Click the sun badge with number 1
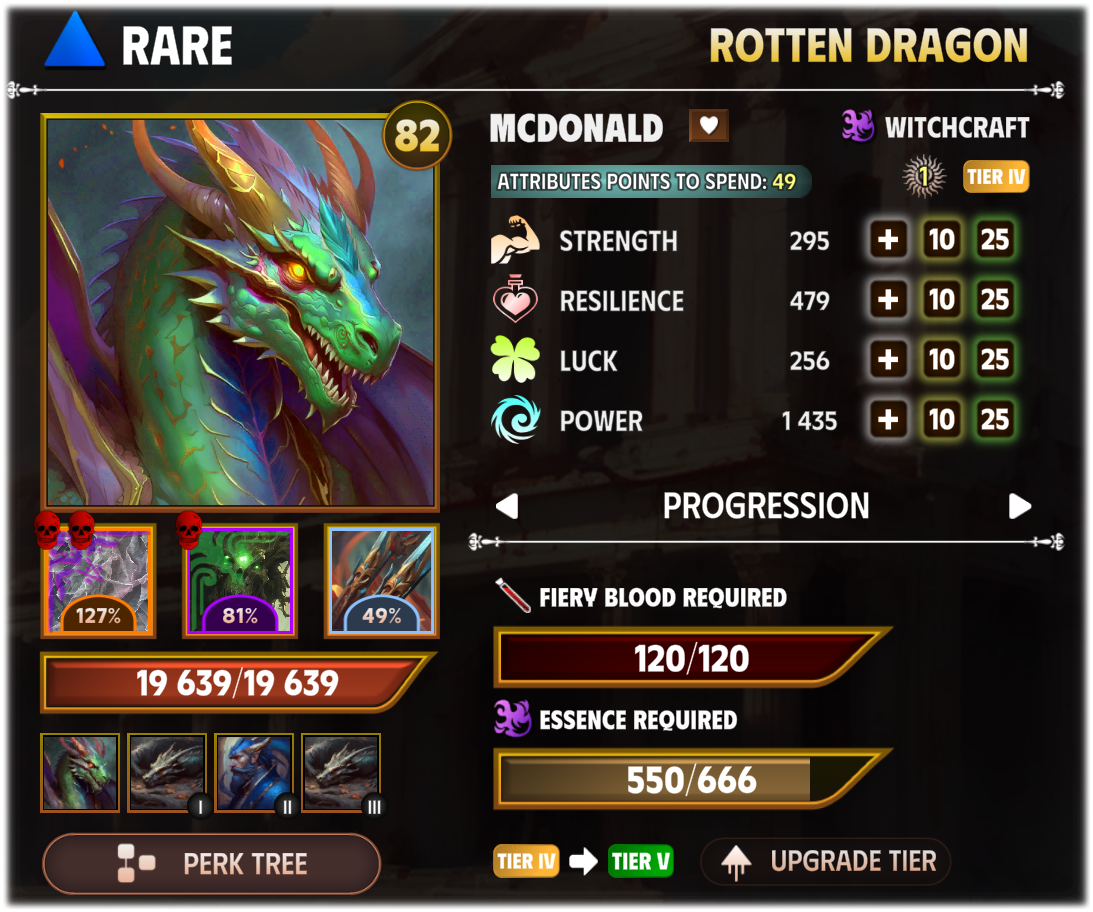The width and height of the screenshot is (1093, 912). (x=924, y=176)
